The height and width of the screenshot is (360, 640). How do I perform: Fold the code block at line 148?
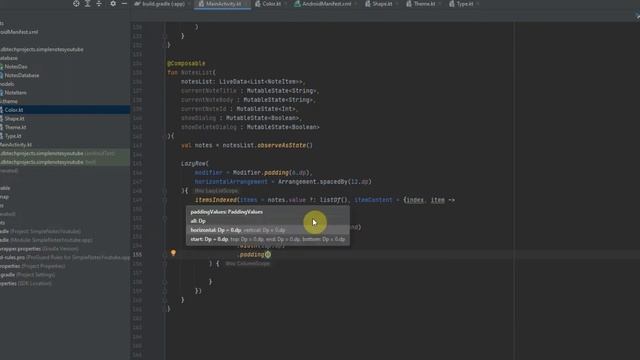(x=165, y=191)
